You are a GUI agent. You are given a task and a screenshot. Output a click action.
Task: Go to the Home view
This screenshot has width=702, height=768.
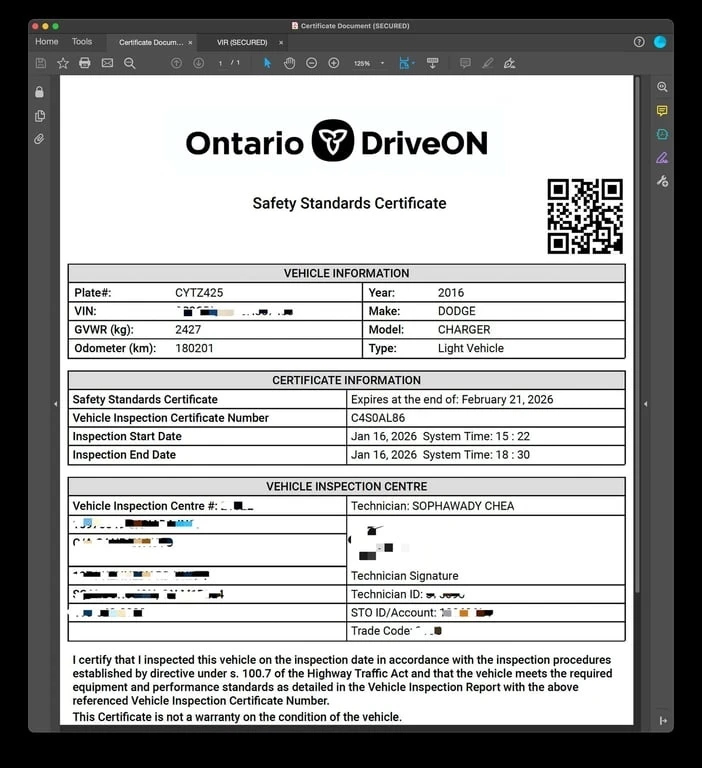(x=47, y=42)
